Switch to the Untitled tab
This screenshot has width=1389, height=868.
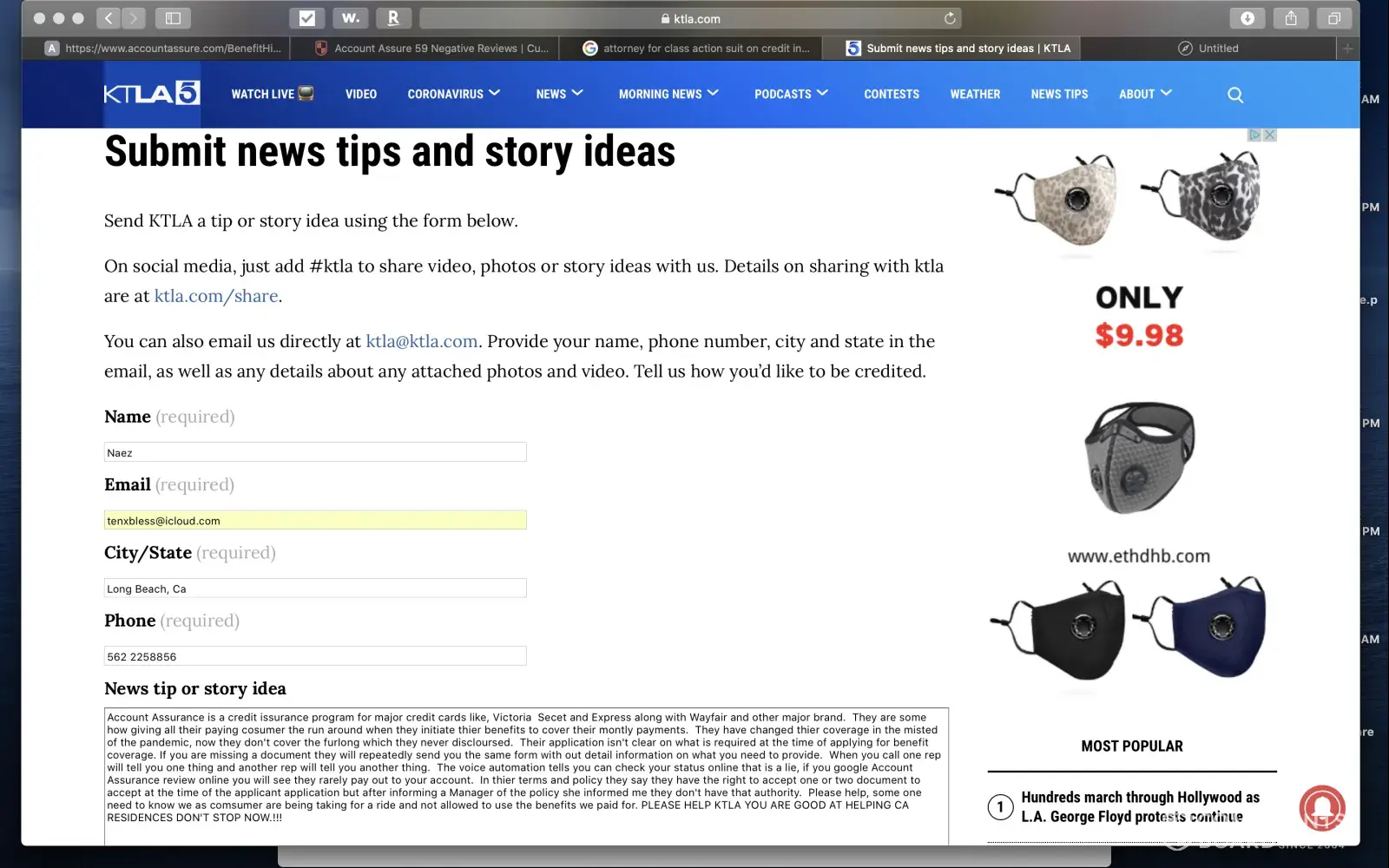point(1208,49)
